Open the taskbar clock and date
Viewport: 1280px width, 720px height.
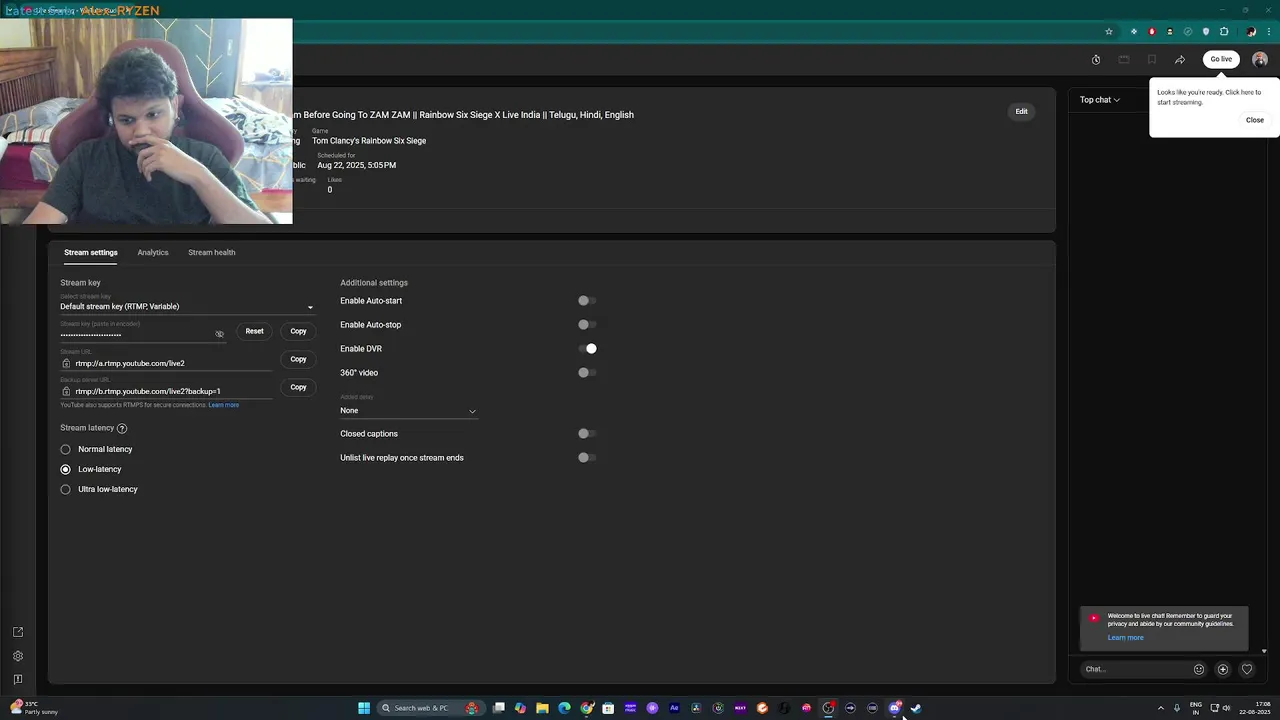click(1255, 708)
